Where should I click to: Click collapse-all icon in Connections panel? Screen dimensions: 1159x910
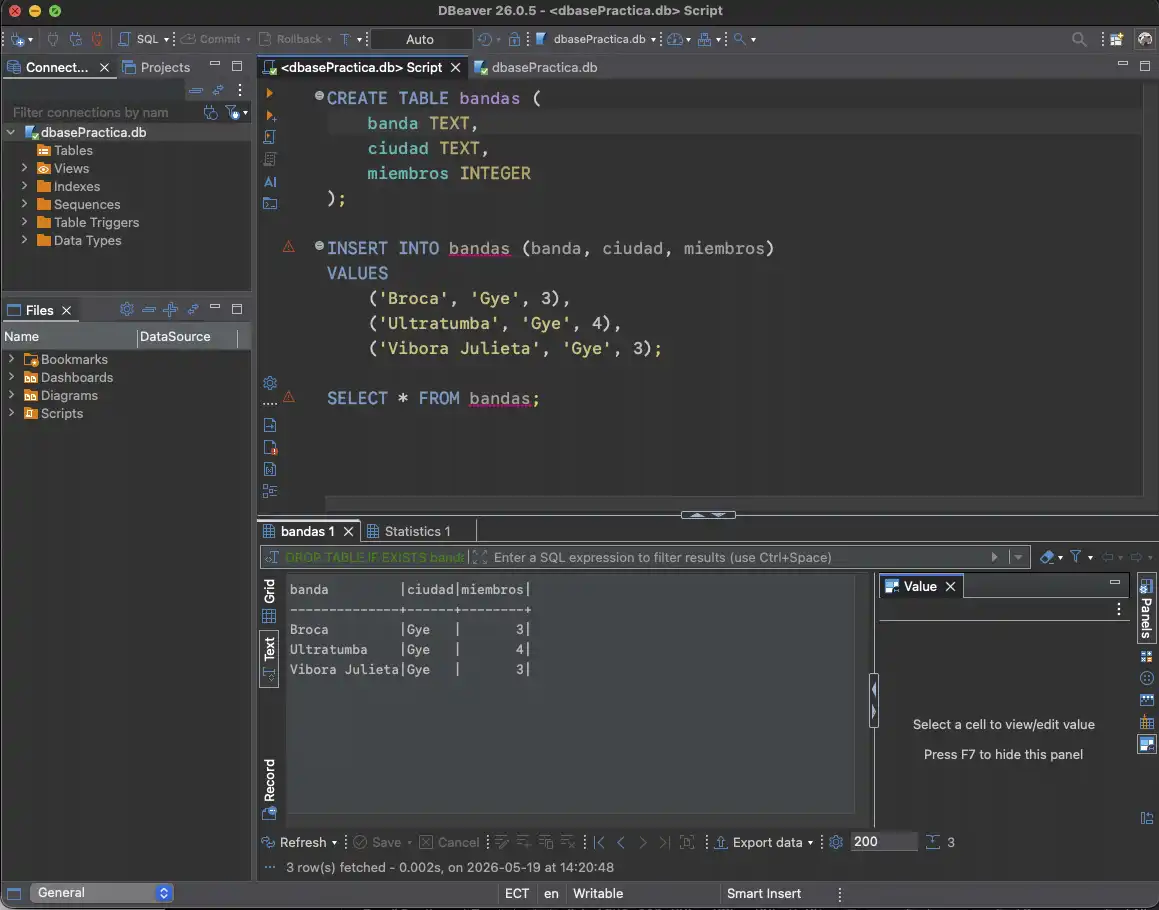[196, 90]
